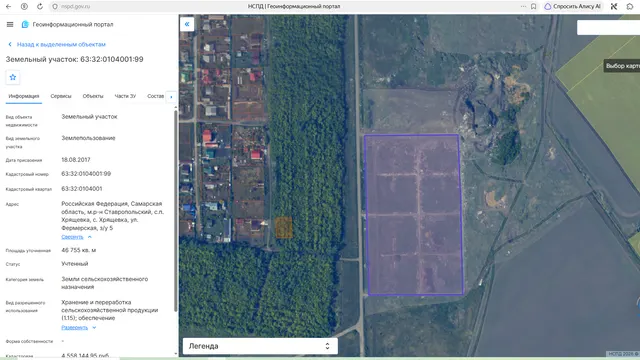Screen dimensions: 640x360
Task: Click the Геоинформационный портал logo icon
Action: tap(25, 24)
